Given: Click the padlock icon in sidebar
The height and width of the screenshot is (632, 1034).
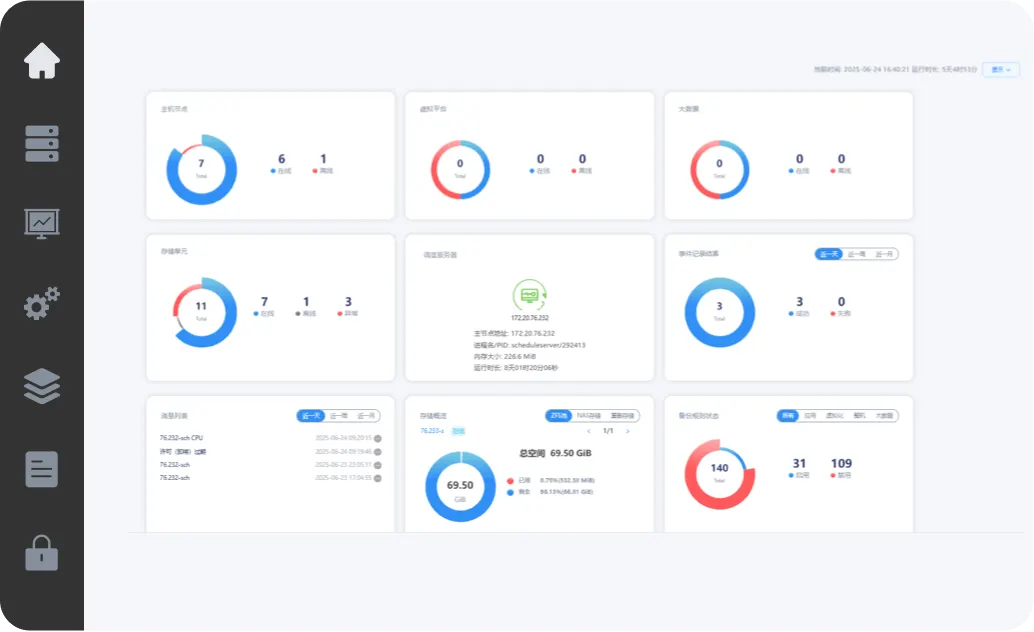Looking at the screenshot, I should [x=42, y=553].
